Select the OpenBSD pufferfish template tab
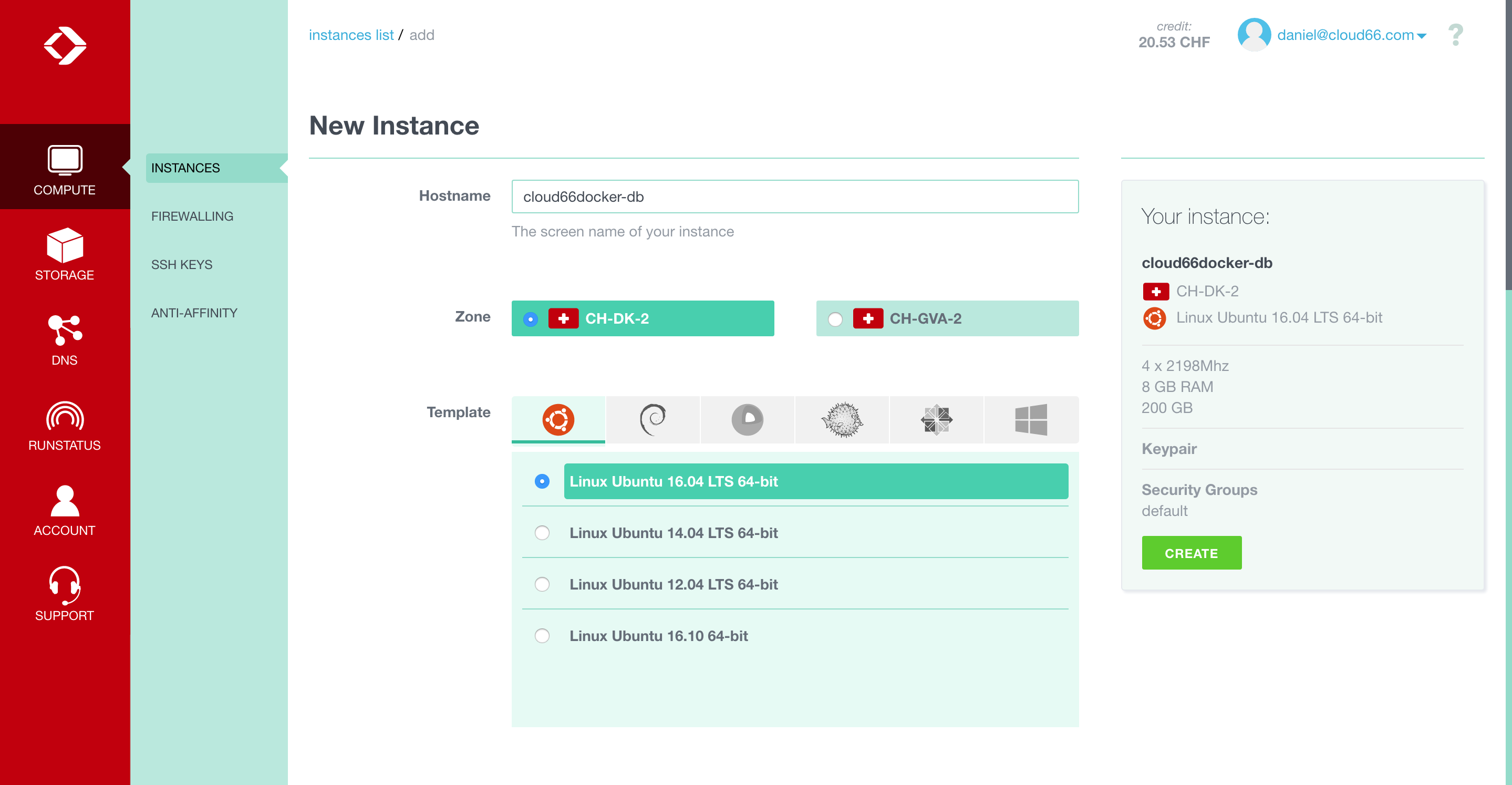Viewport: 1512px width, 785px height. (842, 419)
